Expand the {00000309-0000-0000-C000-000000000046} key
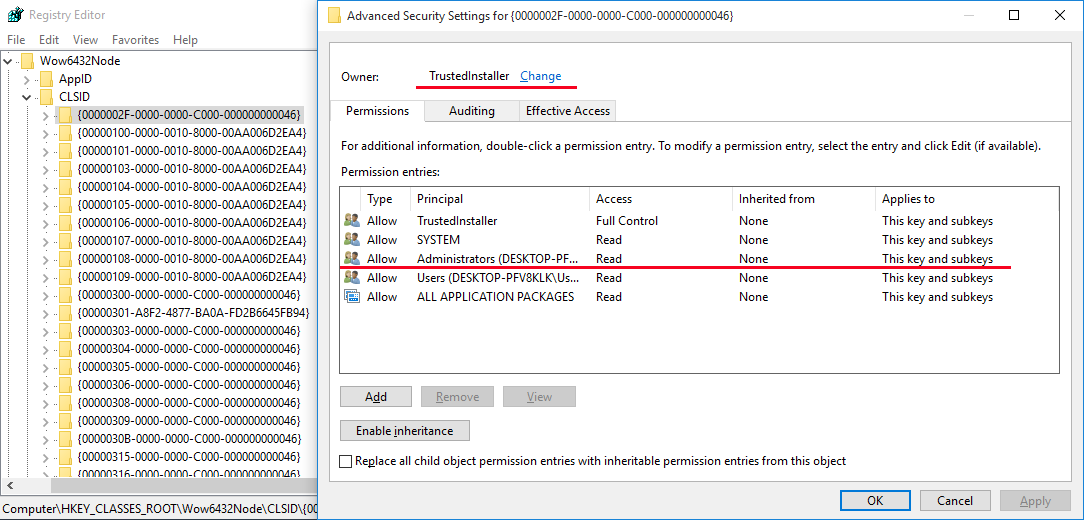Viewport: 1084px width, 520px height. tap(46, 420)
